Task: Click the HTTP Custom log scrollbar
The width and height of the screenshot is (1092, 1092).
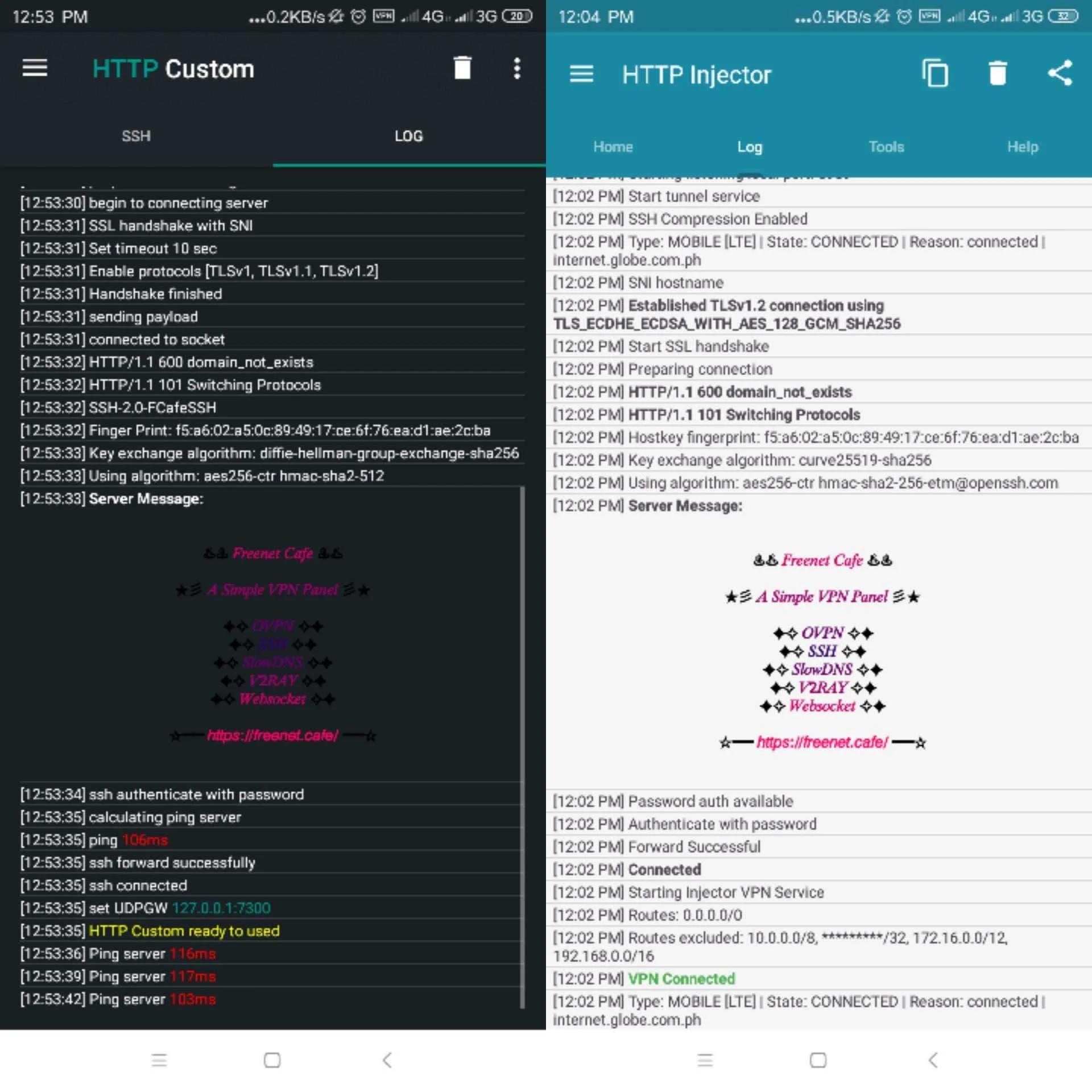Action: click(522, 748)
